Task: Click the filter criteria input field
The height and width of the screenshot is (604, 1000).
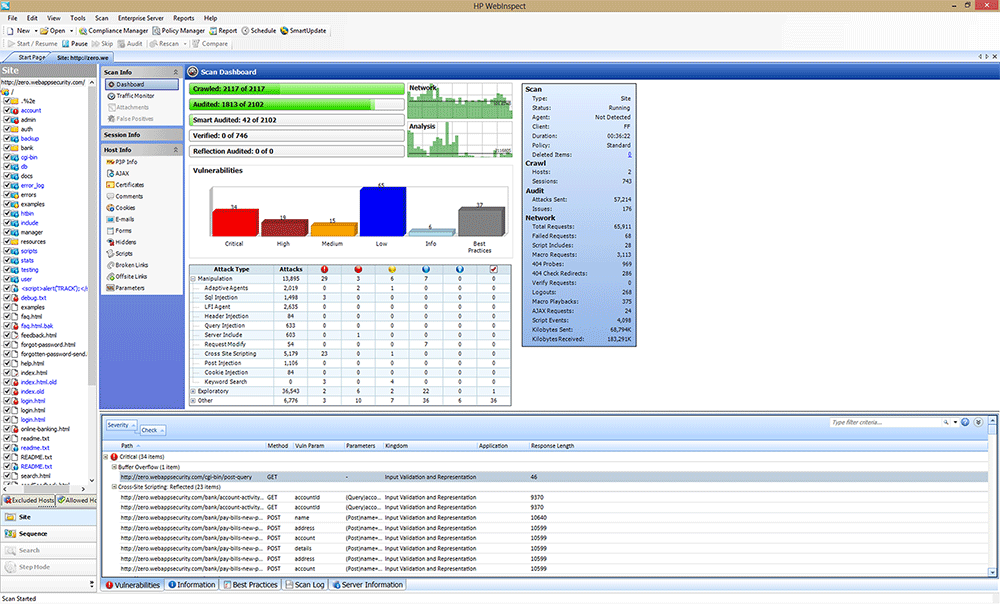Action: click(x=886, y=422)
